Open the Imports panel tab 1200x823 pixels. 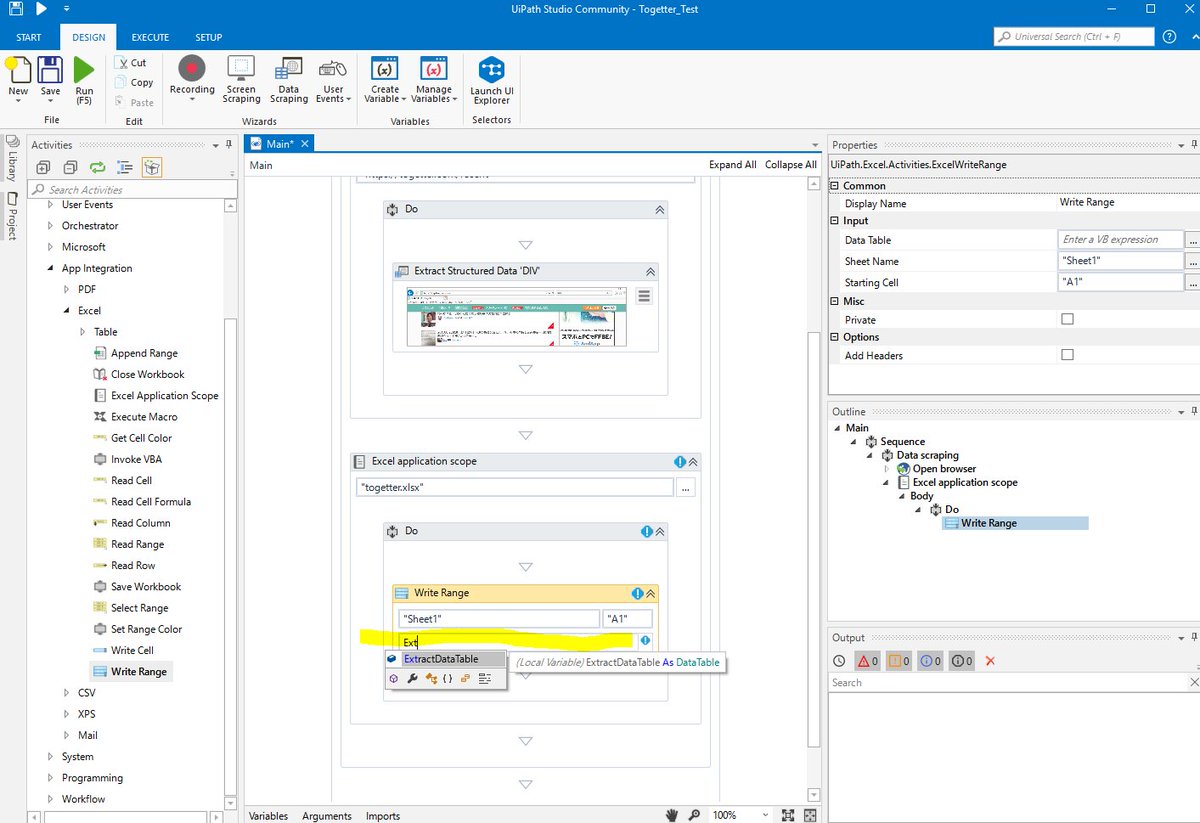(383, 816)
